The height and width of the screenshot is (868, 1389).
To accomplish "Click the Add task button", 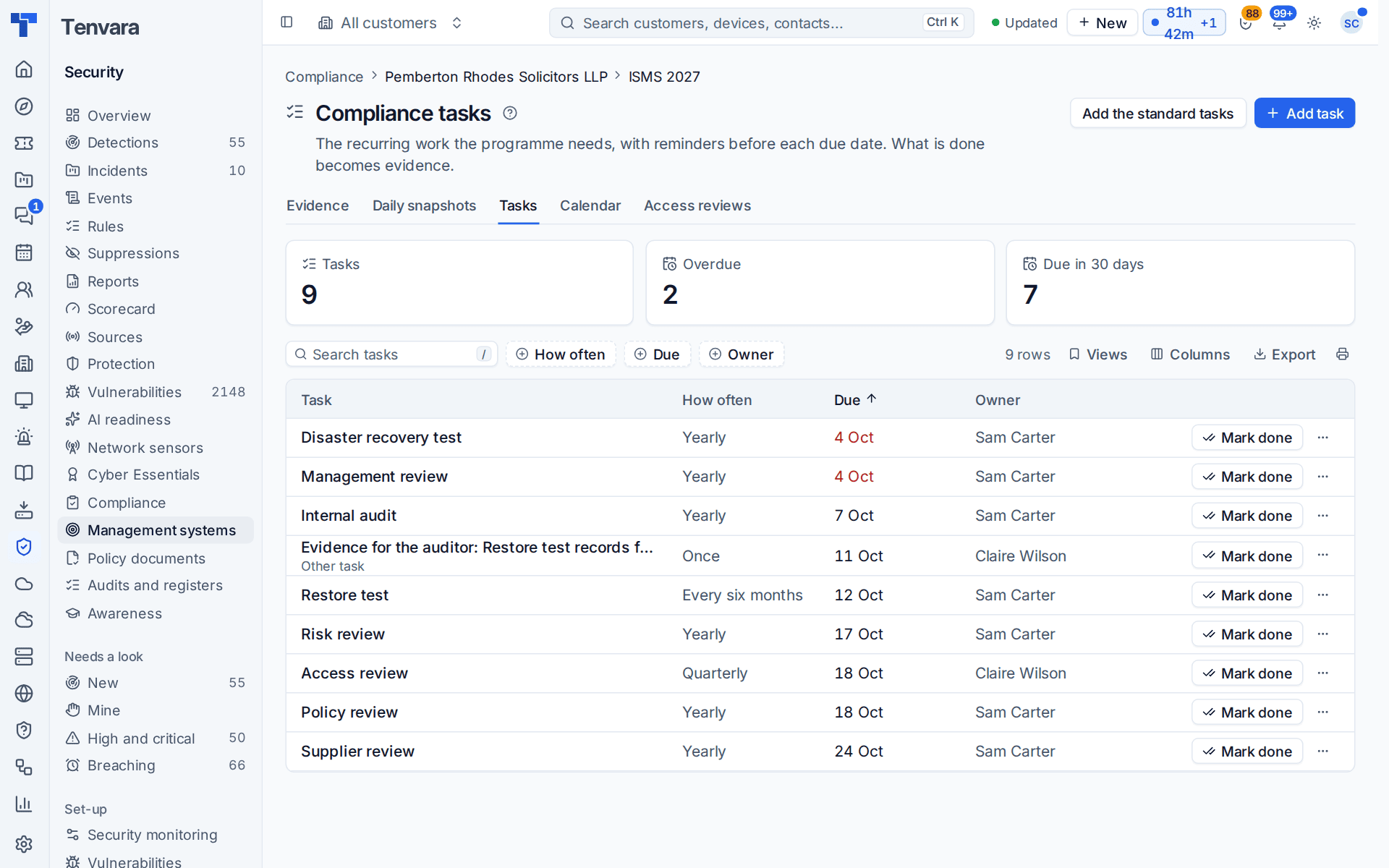I will [1304, 114].
